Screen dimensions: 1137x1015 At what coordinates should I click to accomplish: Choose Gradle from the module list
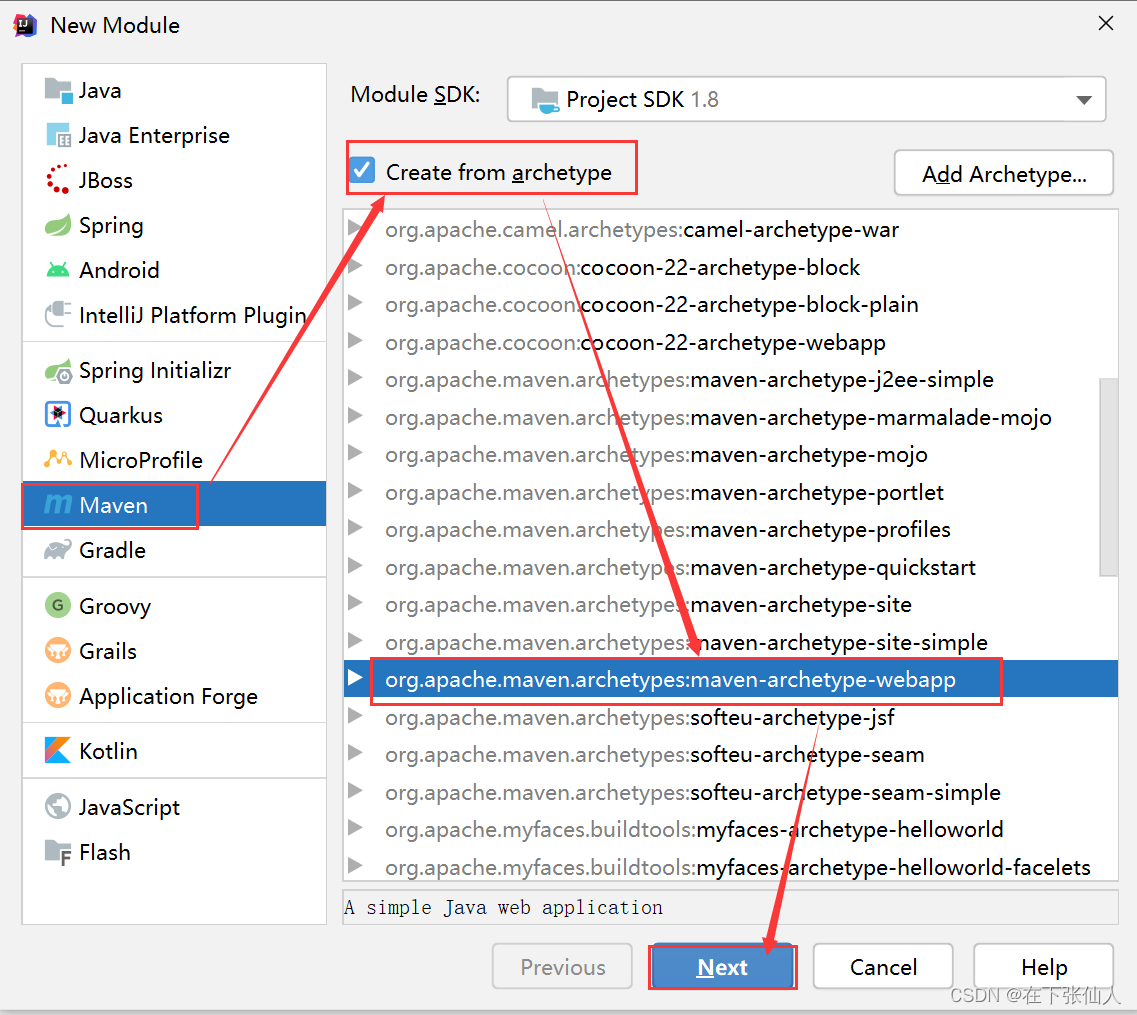174,550
